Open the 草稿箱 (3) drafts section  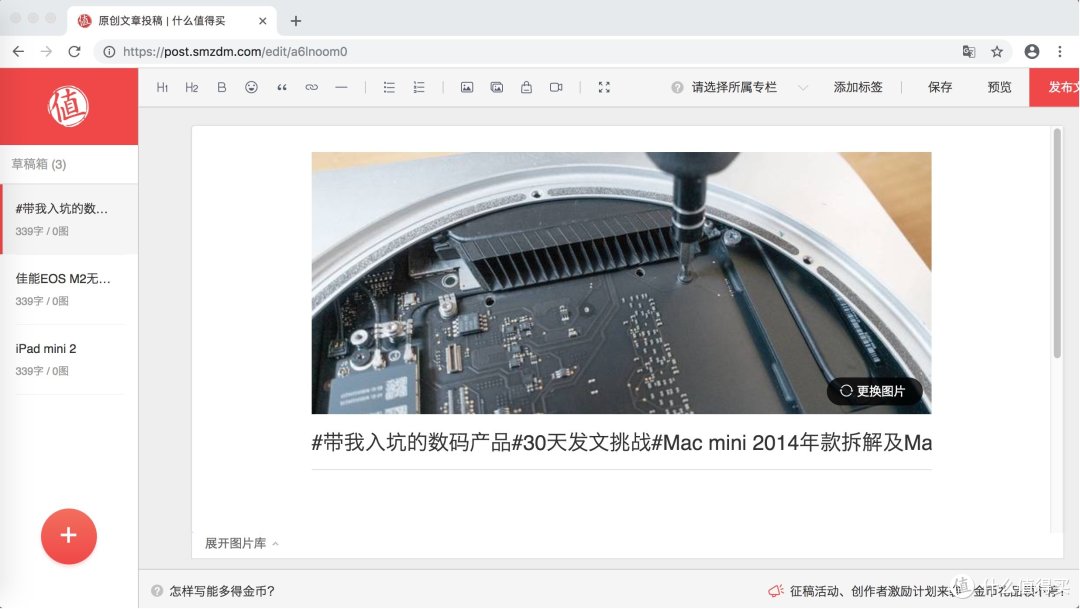coord(39,164)
